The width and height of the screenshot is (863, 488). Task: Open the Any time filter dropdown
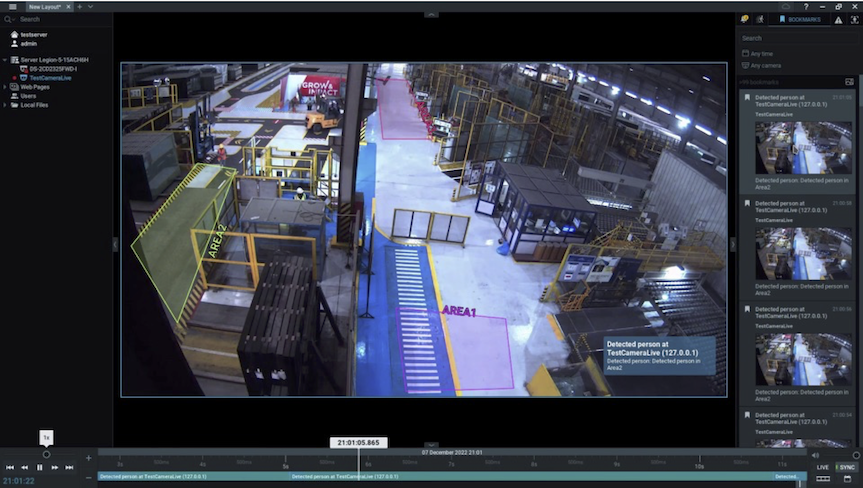click(x=757, y=53)
